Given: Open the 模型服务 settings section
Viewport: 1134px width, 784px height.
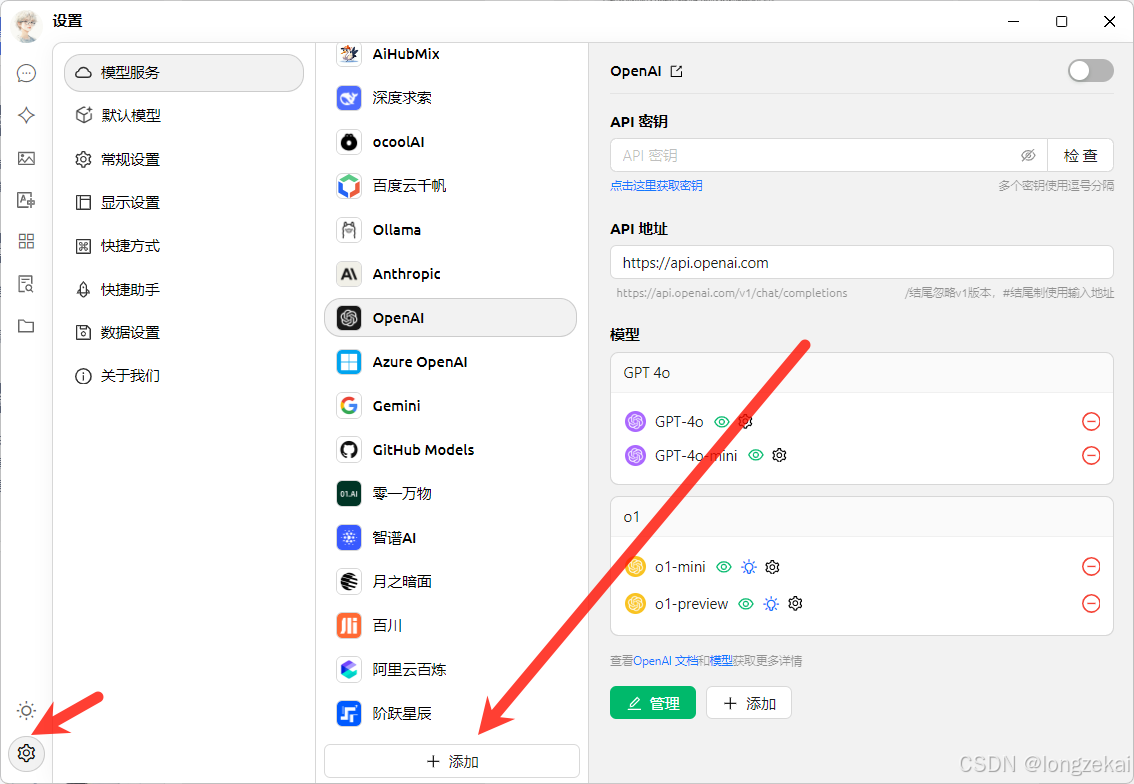Looking at the screenshot, I should pos(184,73).
